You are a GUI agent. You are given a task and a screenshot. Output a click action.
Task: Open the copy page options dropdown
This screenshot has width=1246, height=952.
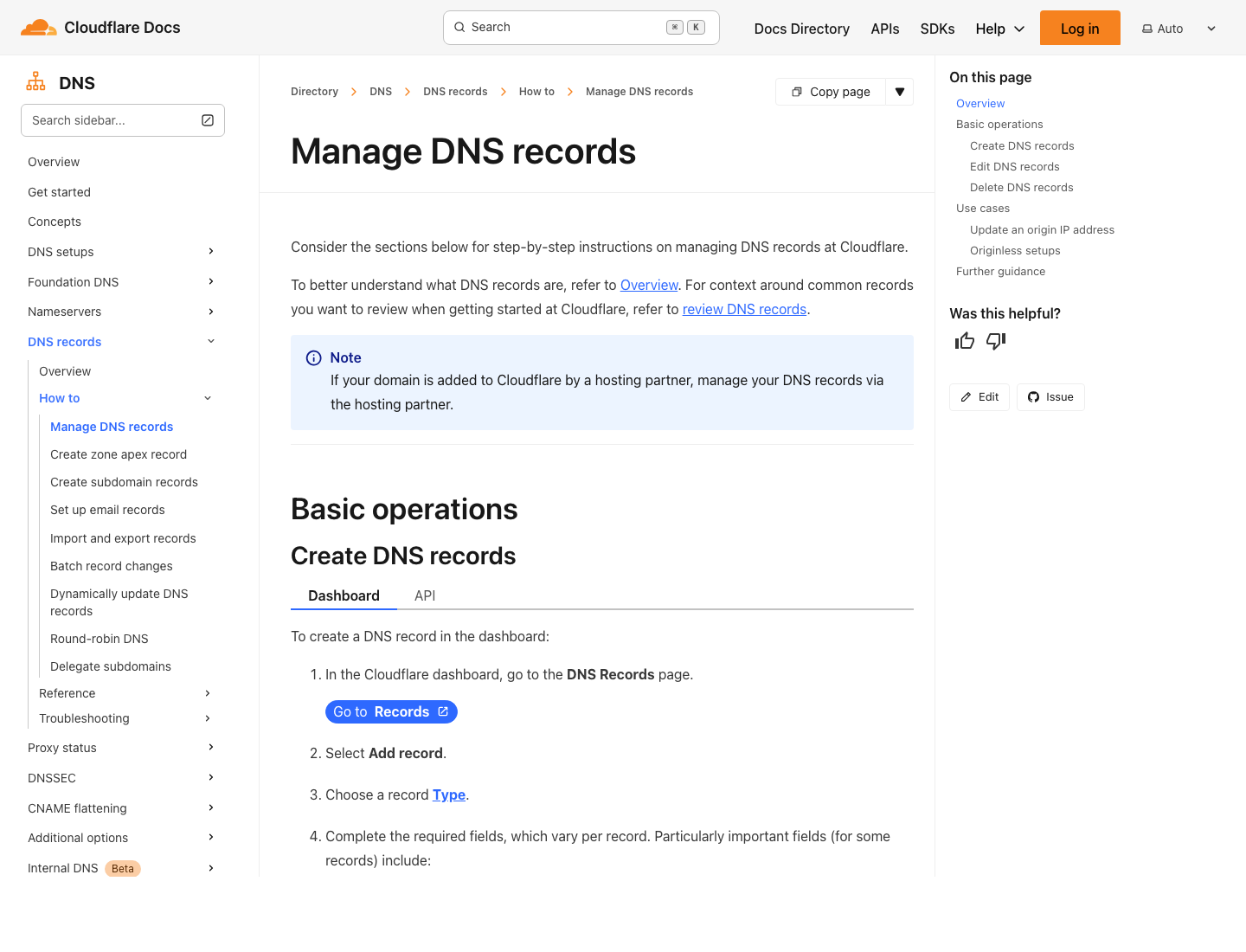pyautogui.click(x=900, y=91)
